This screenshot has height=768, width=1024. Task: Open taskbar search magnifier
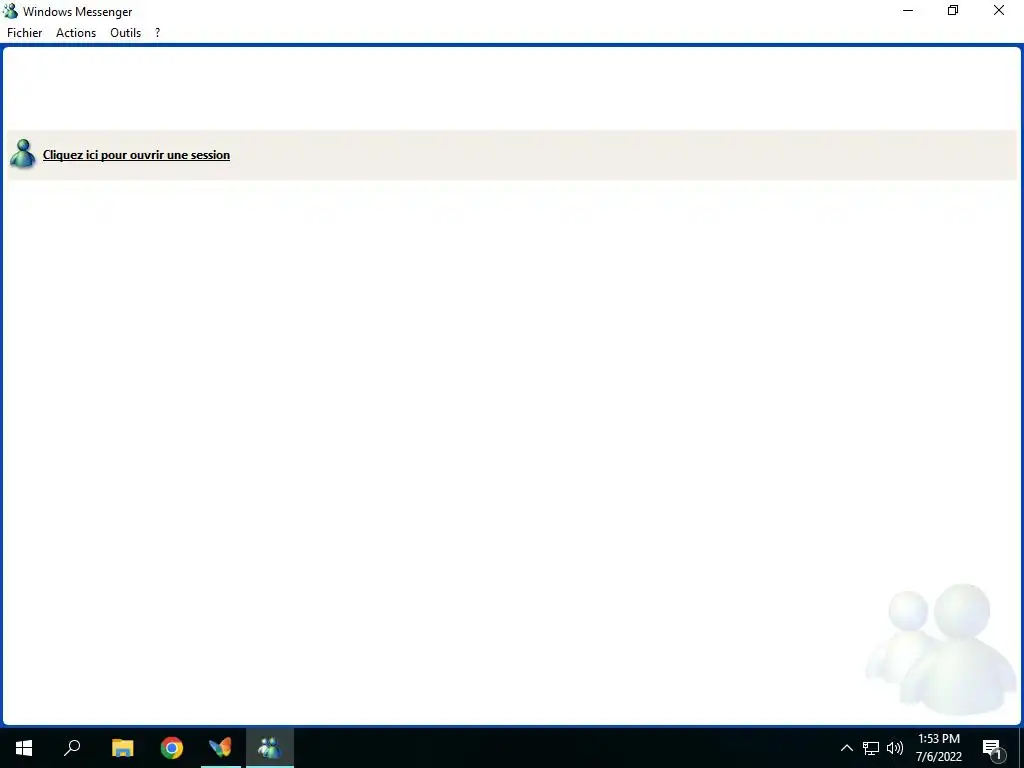point(72,748)
